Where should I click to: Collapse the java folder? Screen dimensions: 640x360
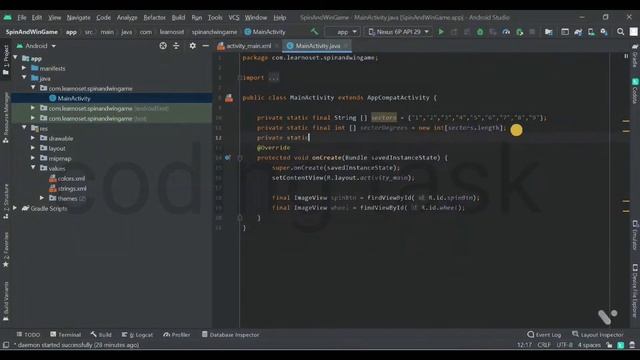point(24,78)
